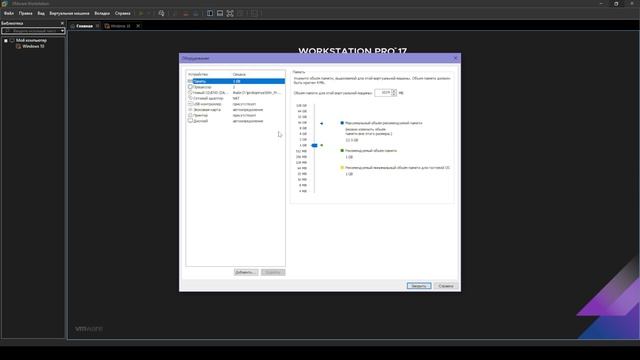Select the Звуковая карта device row
The height and width of the screenshot is (360, 640).
click(236, 110)
